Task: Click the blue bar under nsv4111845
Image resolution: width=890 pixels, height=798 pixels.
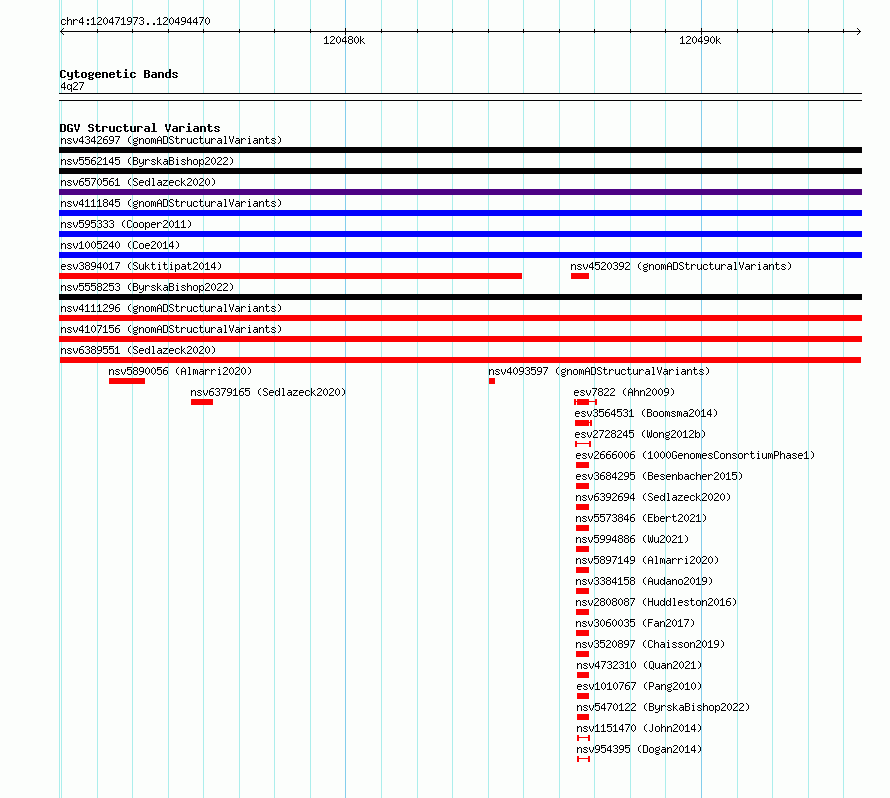Action: coord(460,213)
